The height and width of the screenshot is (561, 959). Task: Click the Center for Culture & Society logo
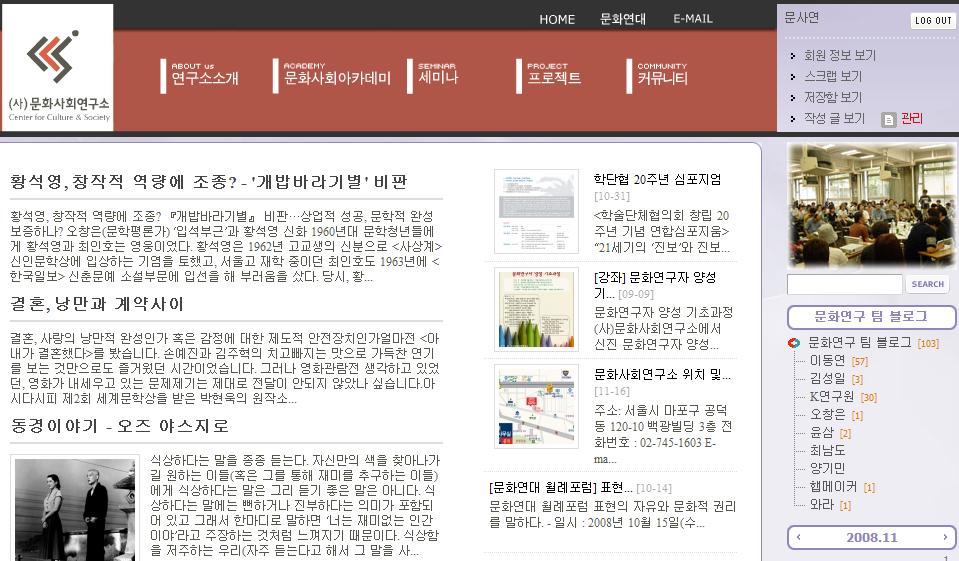(57, 68)
